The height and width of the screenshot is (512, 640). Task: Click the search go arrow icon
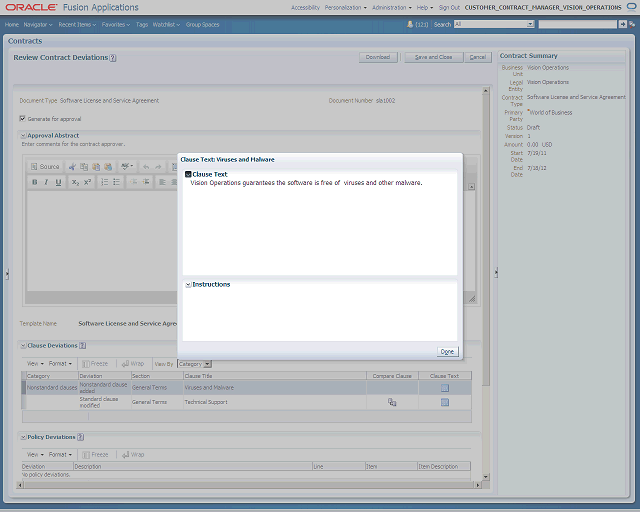(622, 24)
